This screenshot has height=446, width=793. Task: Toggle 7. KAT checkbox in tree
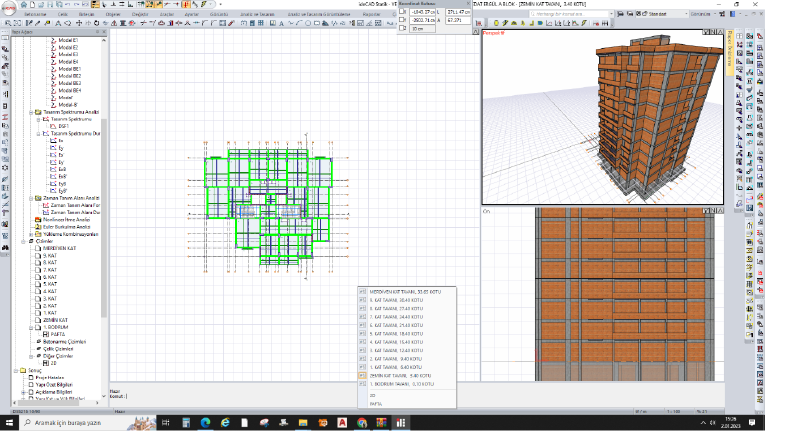pyautogui.click(x=37, y=270)
